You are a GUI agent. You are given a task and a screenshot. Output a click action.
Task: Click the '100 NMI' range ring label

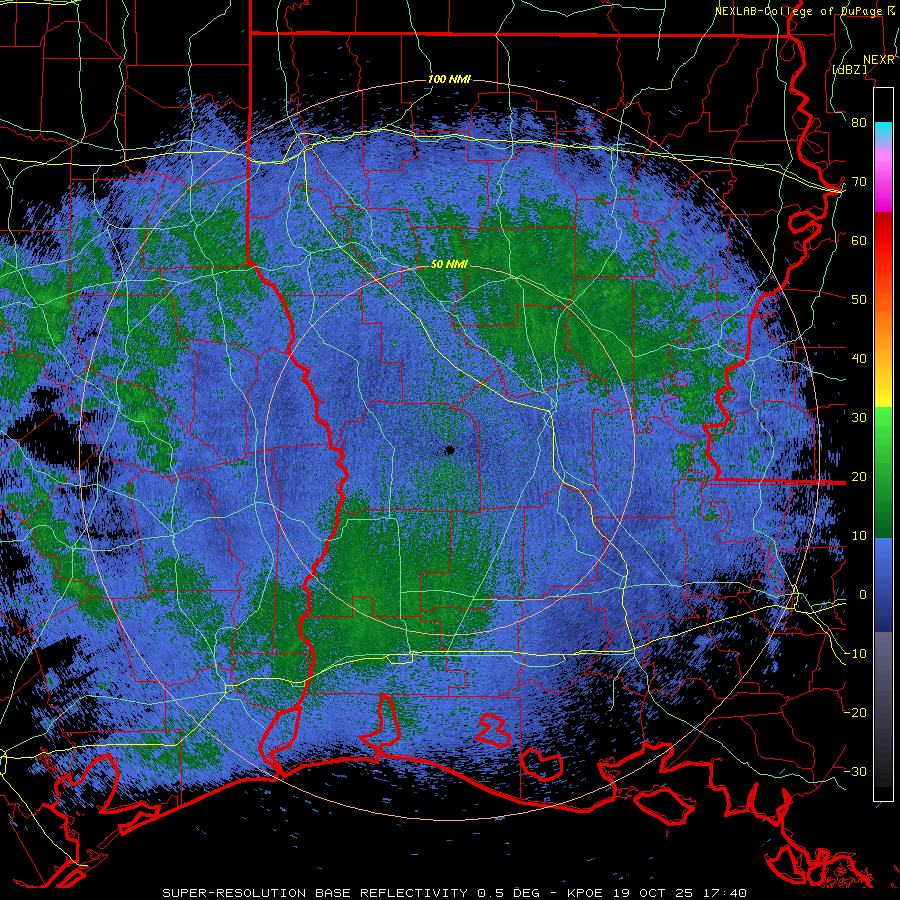coord(449,79)
